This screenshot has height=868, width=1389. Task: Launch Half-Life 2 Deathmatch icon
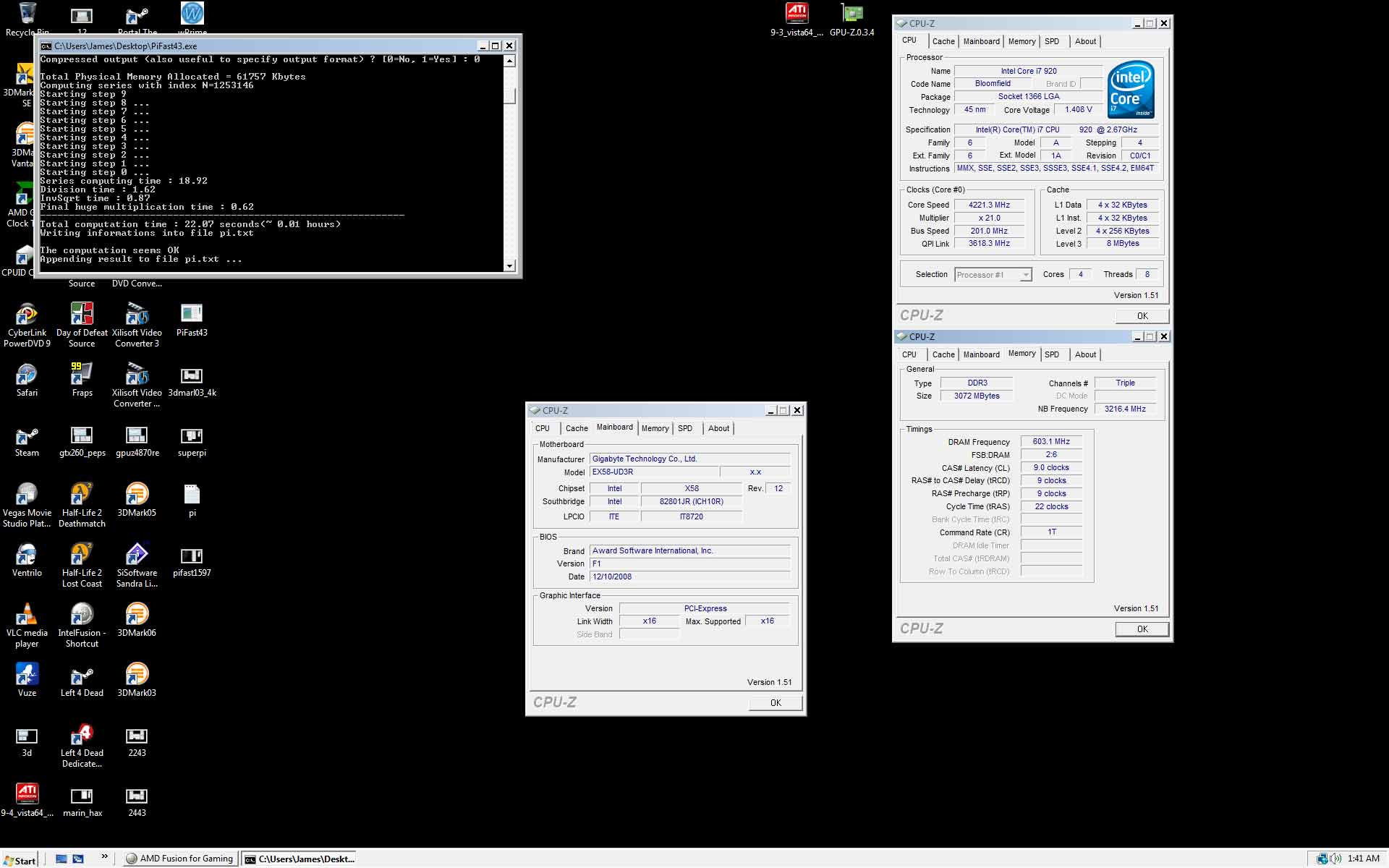pyautogui.click(x=82, y=494)
